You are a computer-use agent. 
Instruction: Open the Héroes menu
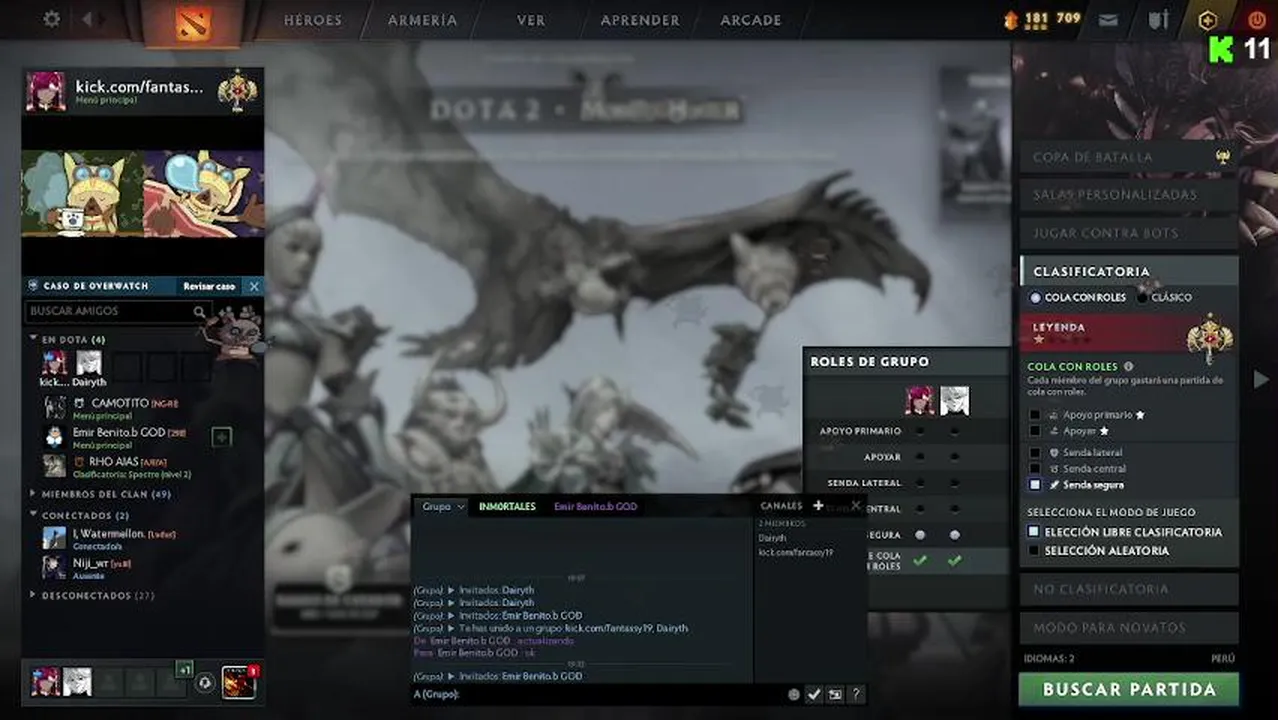[x=312, y=20]
